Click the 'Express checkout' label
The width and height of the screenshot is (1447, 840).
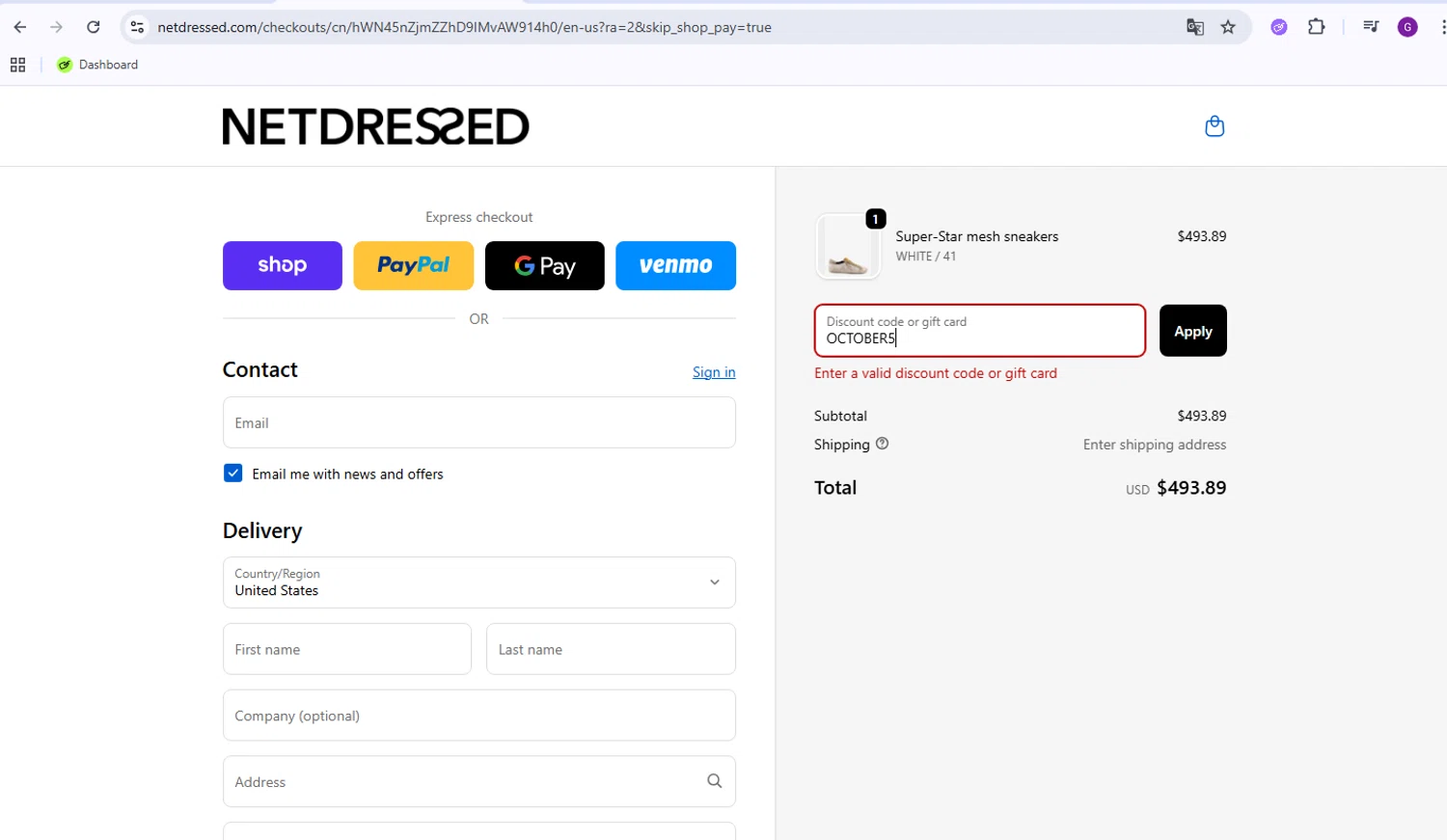click(479, 217)
